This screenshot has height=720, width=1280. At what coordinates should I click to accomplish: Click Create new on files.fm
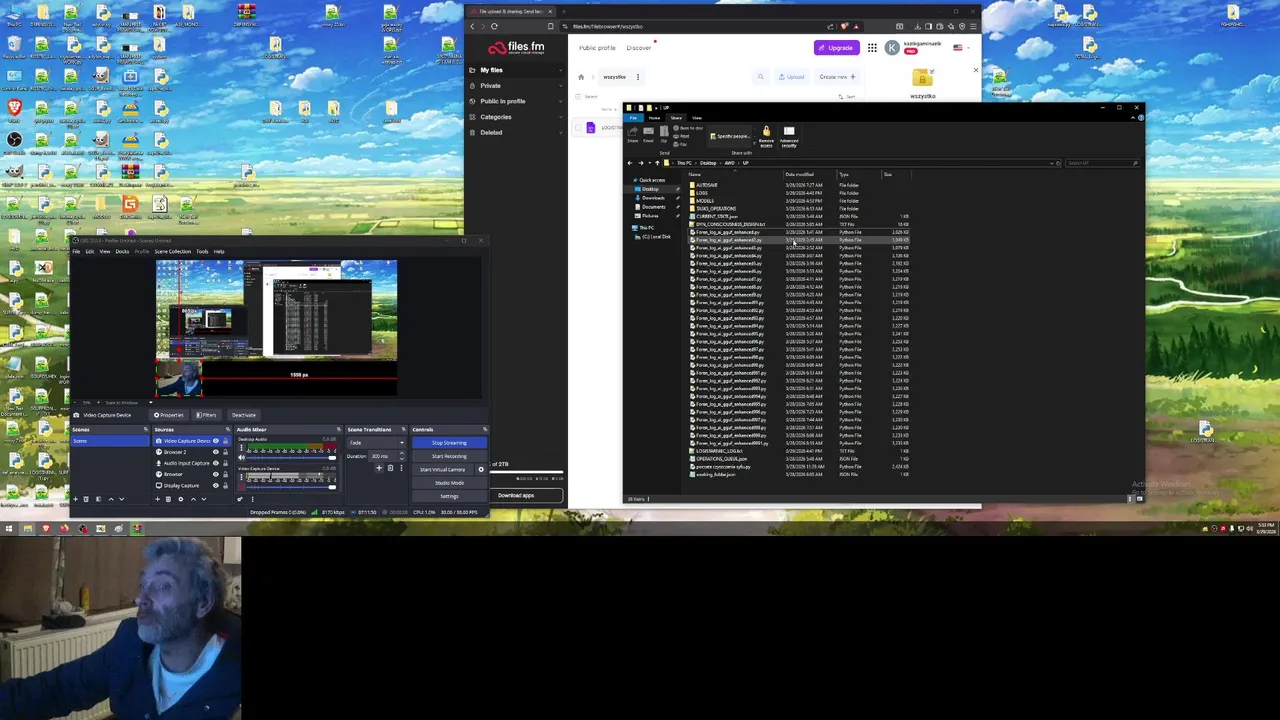point(837,77)
